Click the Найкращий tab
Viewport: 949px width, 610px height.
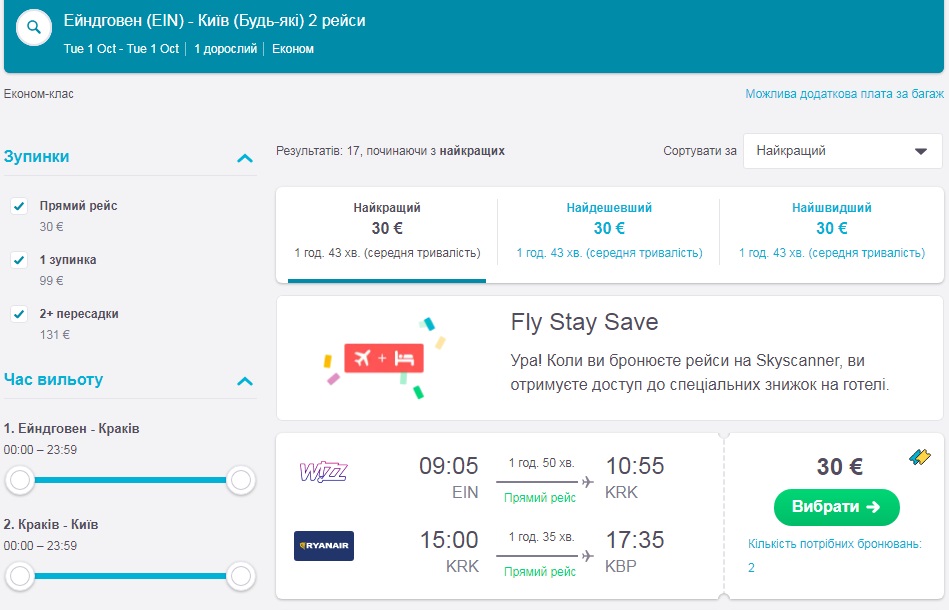(386, 231)
